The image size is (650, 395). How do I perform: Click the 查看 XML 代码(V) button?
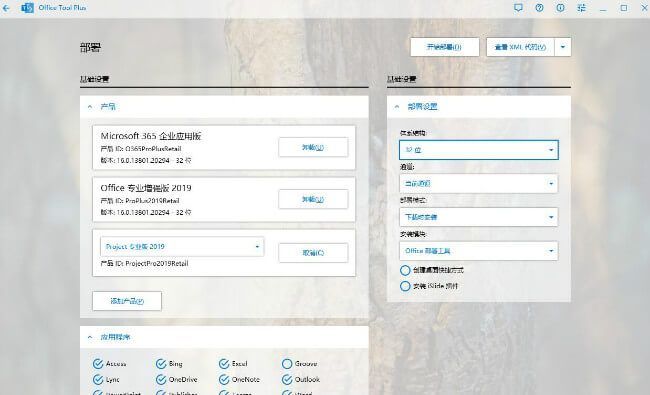(x=520, y=47)
